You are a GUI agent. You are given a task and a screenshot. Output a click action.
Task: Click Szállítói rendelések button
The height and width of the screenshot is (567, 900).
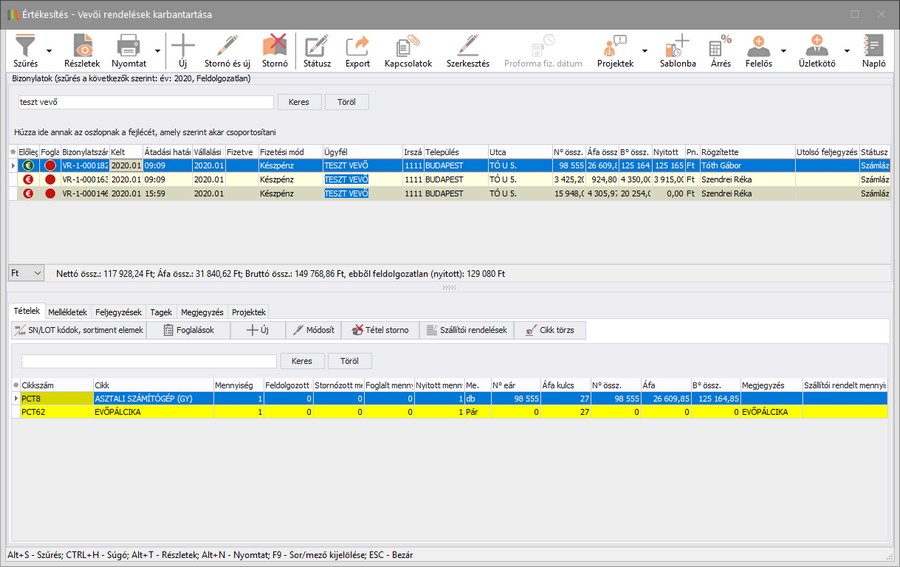465,330
